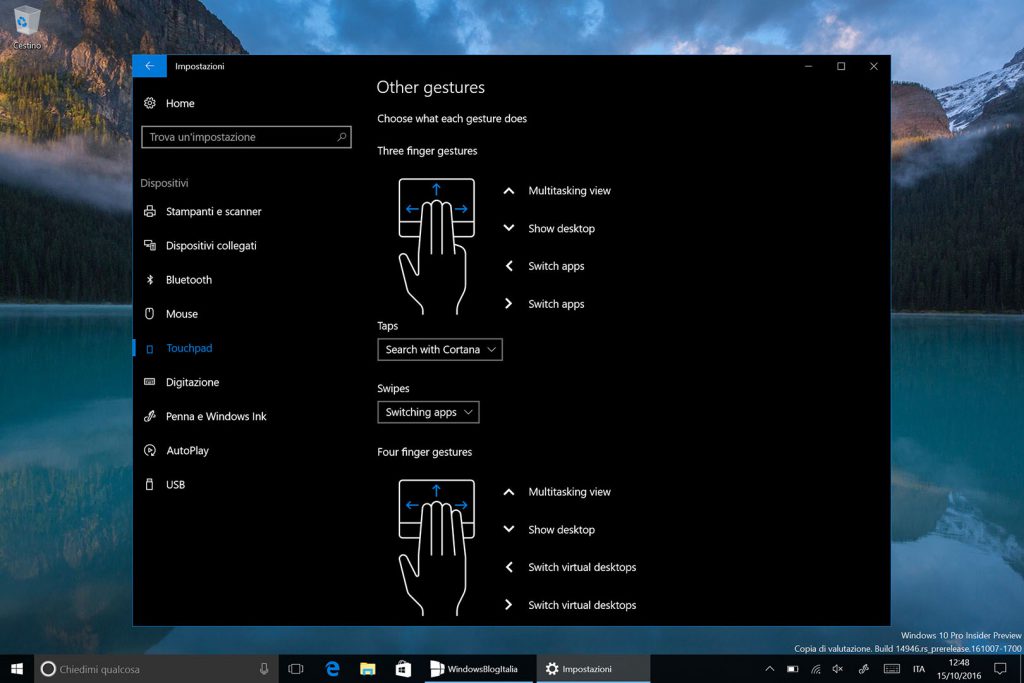1024x683 pixels.
Task: Click Home at the top of the sidebar
Action: (x=181, y=103)
